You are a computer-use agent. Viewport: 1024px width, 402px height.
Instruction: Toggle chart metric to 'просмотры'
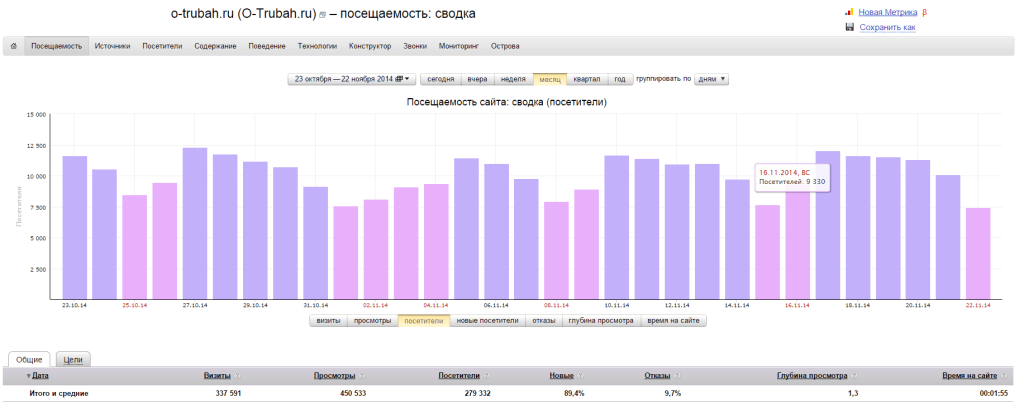[x=371, y=321]
